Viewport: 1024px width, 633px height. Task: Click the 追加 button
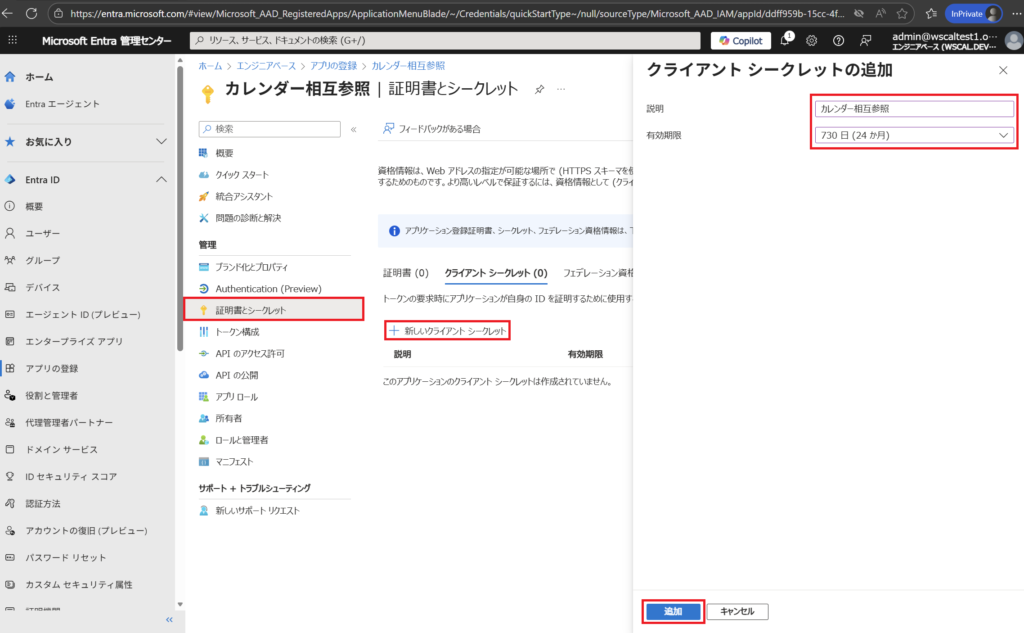(673, 611)
